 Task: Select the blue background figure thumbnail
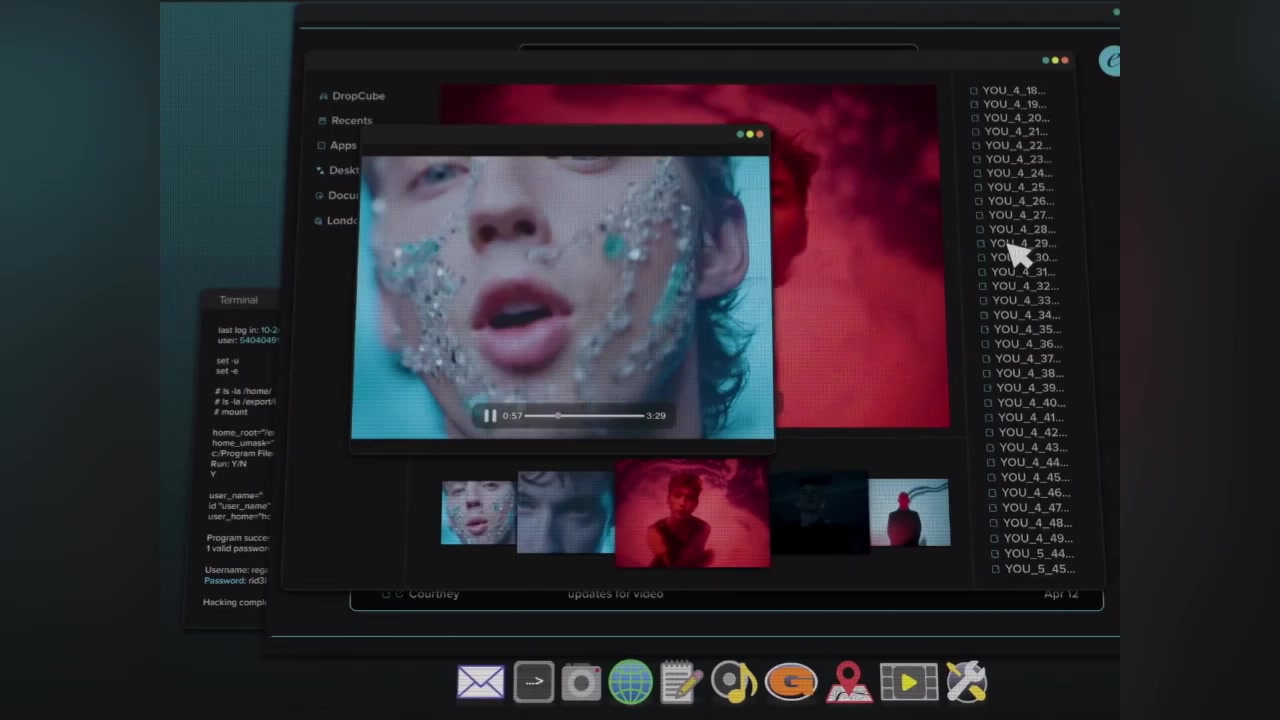coord(909,512)
